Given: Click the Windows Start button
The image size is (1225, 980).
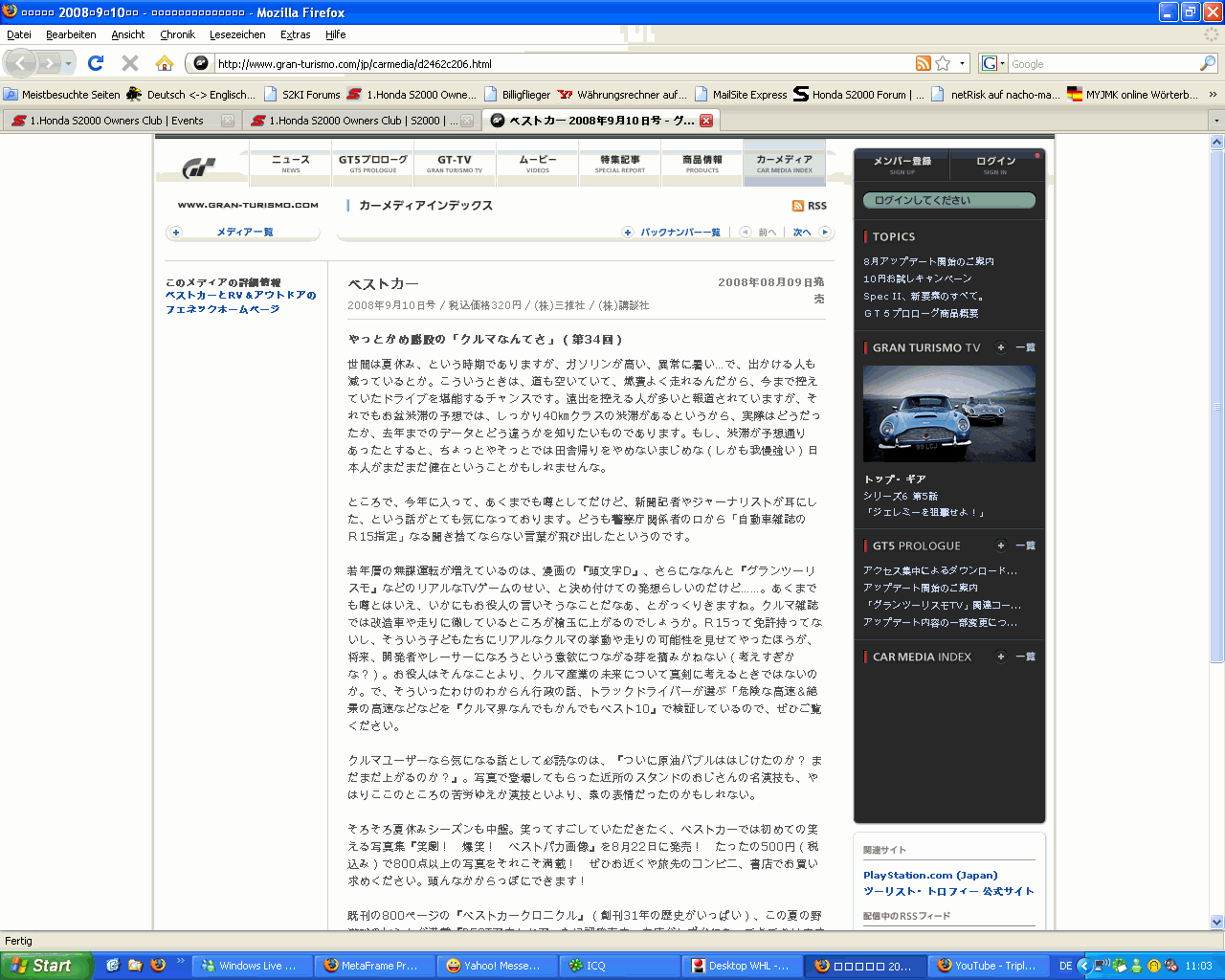Looking at the screenshot, I should (43, 966).
